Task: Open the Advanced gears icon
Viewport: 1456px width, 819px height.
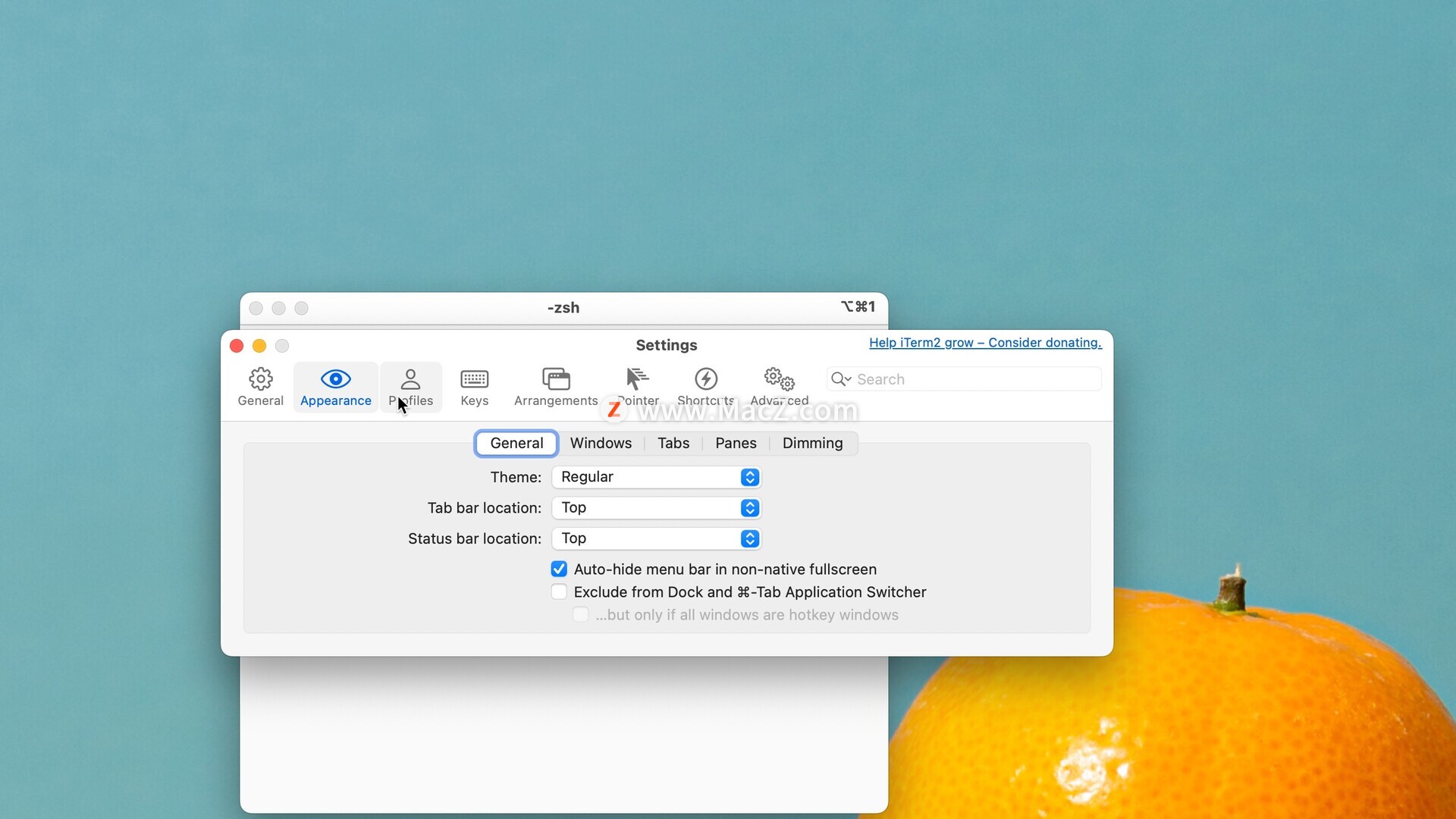Action: (779, 379)
